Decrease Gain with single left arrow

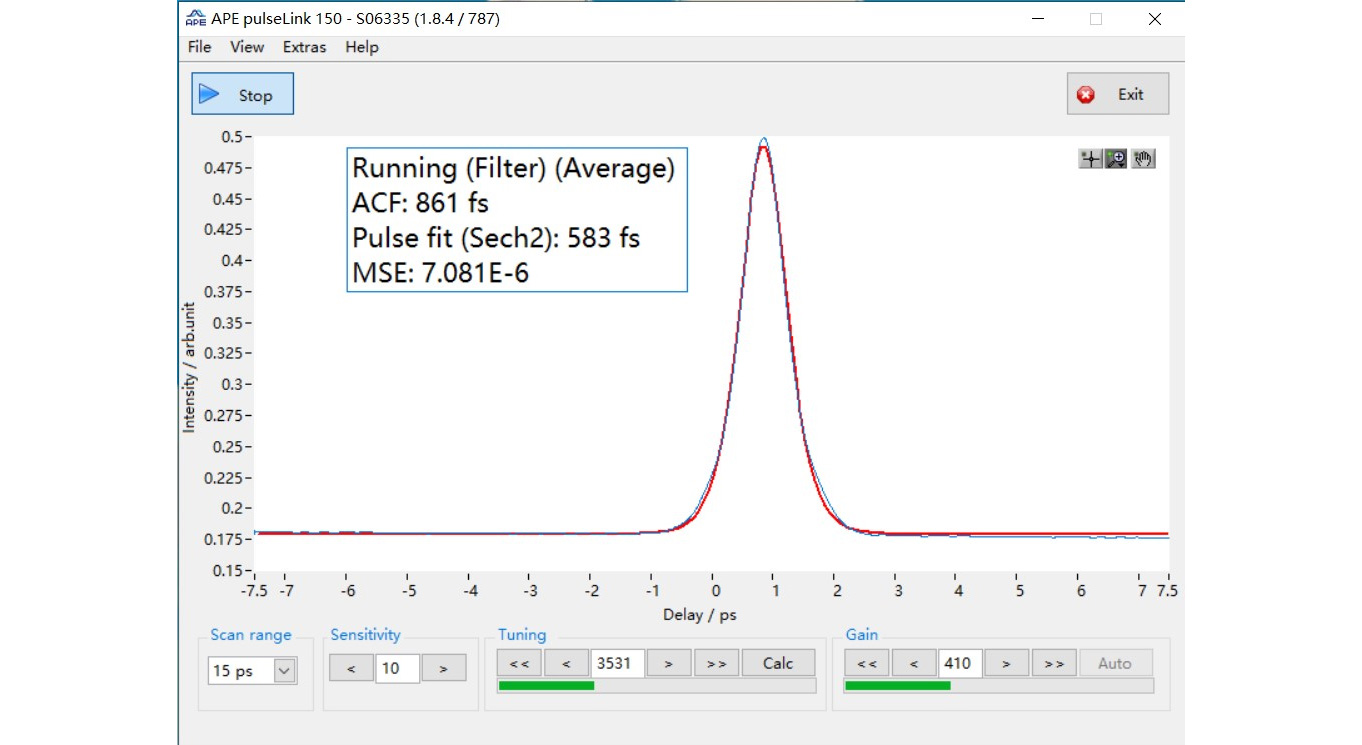point(914,663)
